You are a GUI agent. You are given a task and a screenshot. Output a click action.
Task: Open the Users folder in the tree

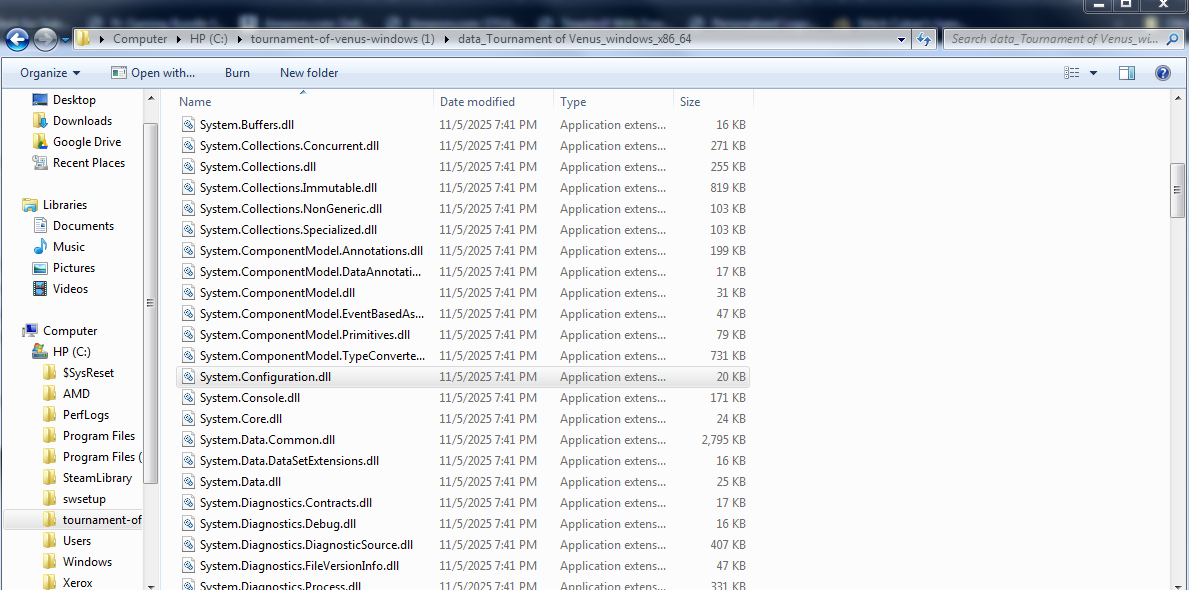[77, 541]
